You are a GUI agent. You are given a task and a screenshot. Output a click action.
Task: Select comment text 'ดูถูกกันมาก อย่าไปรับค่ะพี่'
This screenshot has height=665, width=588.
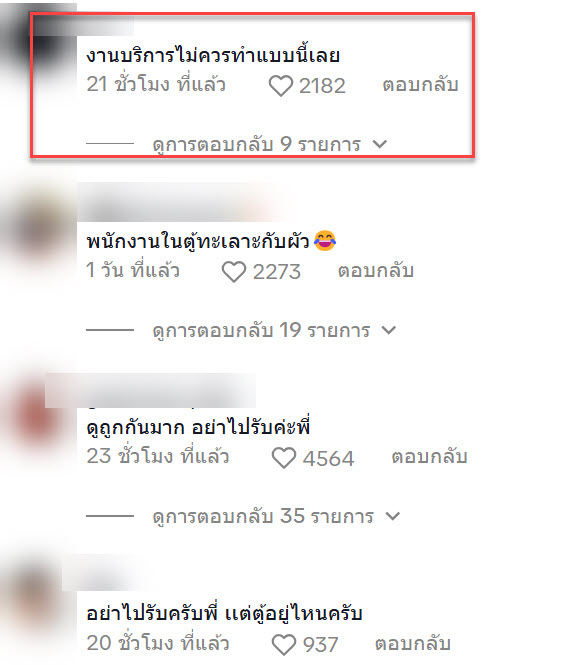pyautogui.click(x=198, y=427)
